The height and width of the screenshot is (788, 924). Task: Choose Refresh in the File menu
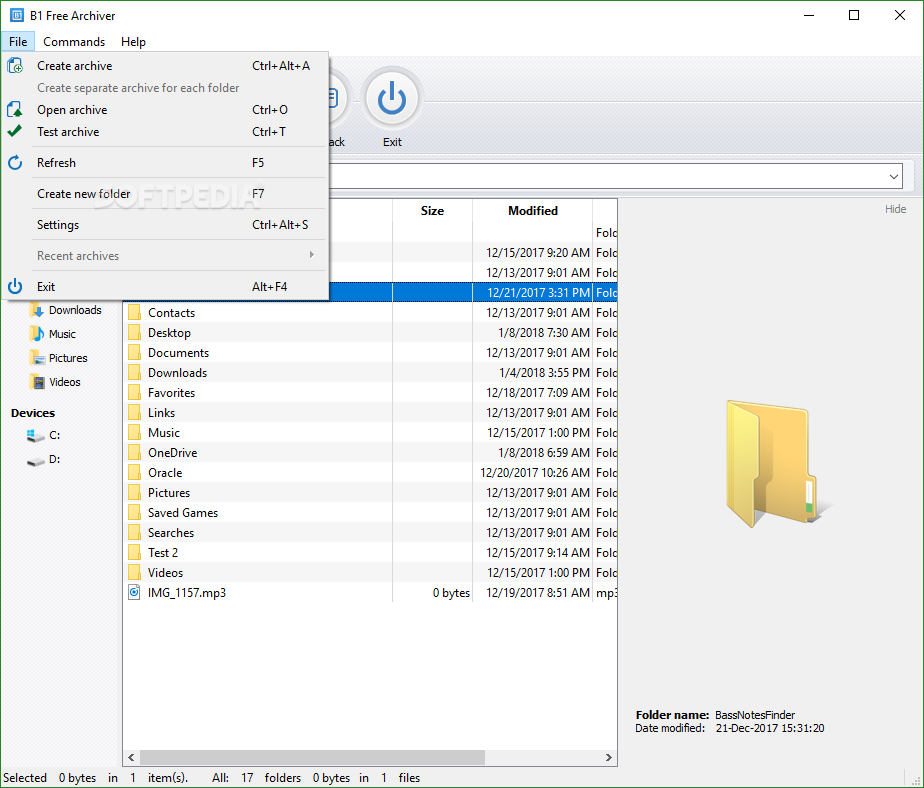point(165,163)
